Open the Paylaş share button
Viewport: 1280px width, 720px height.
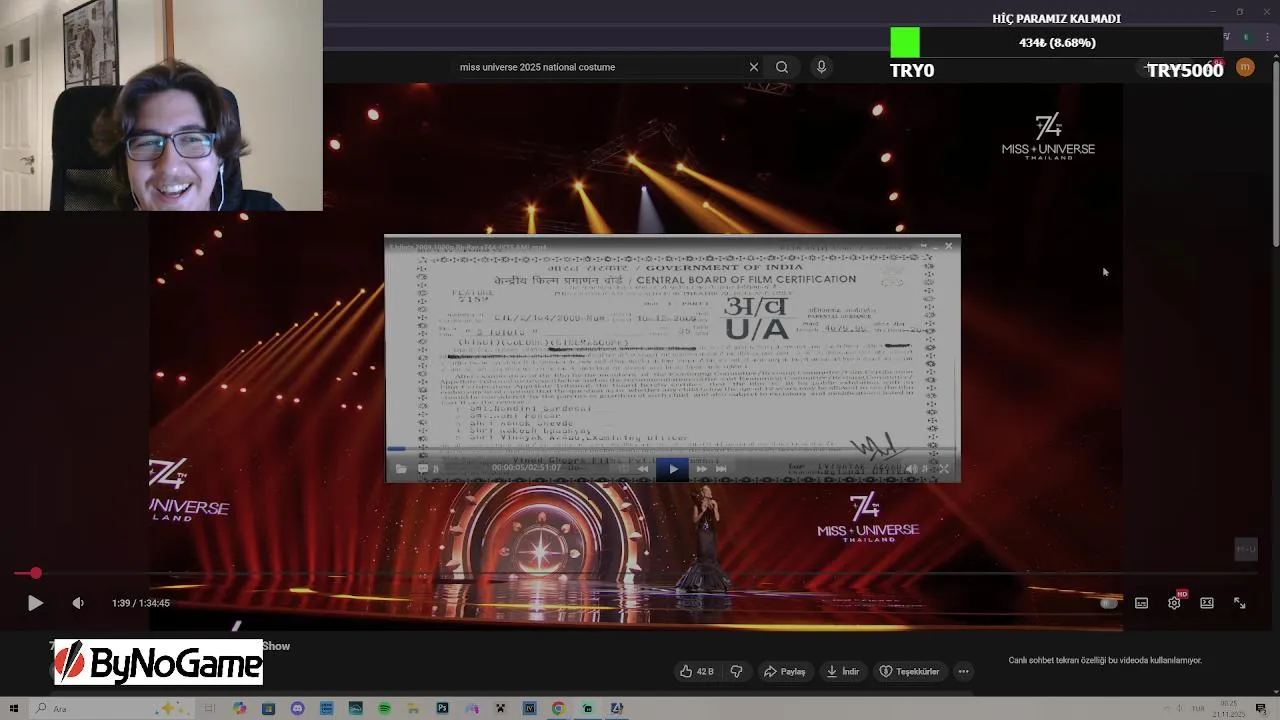[x=785, y=671]
